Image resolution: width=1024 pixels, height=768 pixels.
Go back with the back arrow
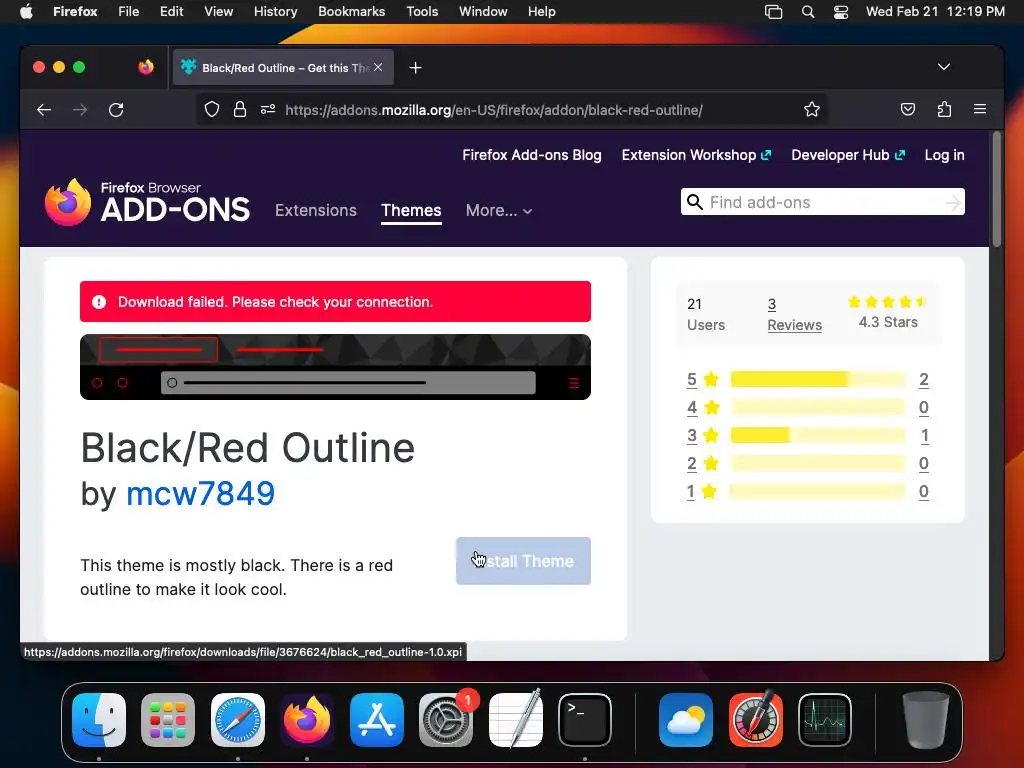[x=44, y=110]
